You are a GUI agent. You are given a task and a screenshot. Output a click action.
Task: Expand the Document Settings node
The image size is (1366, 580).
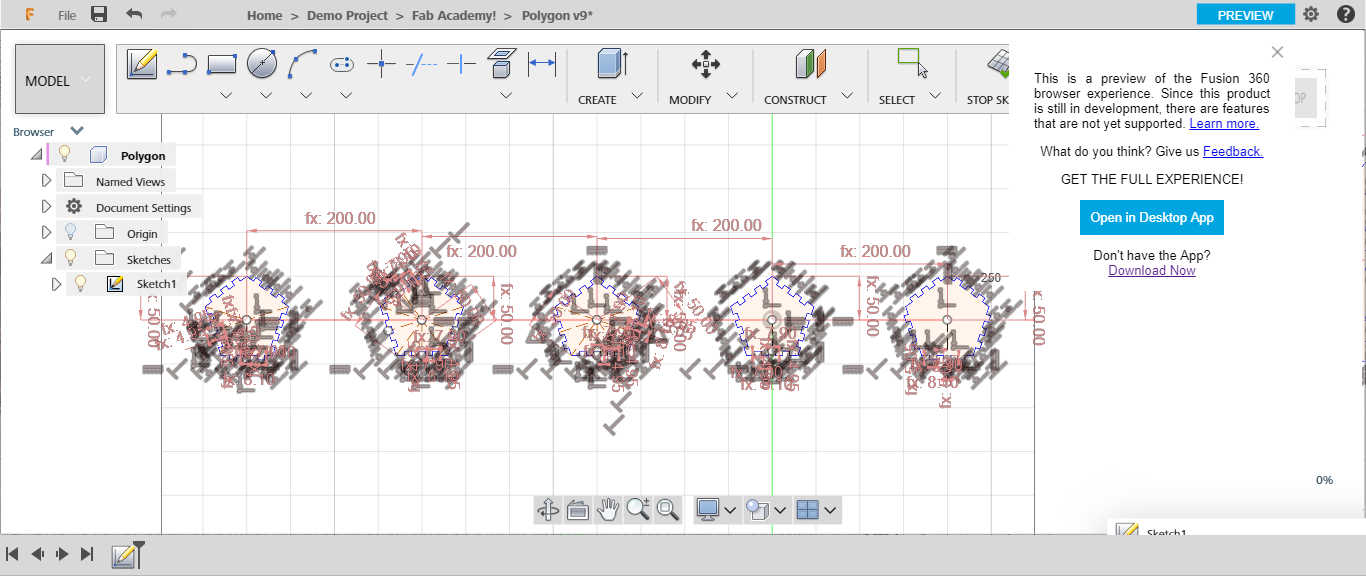coord(45,206)
